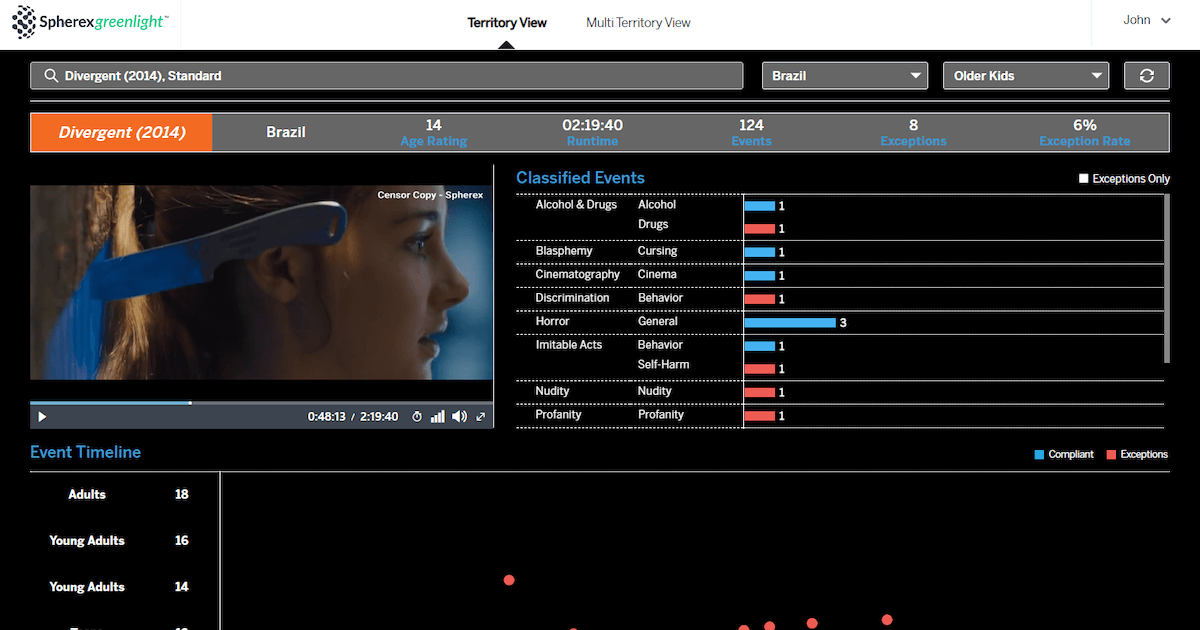The width and height of the screenshot is (1200, 630).
Task: Click the Profanity red bar
Action: click(760, 416)
